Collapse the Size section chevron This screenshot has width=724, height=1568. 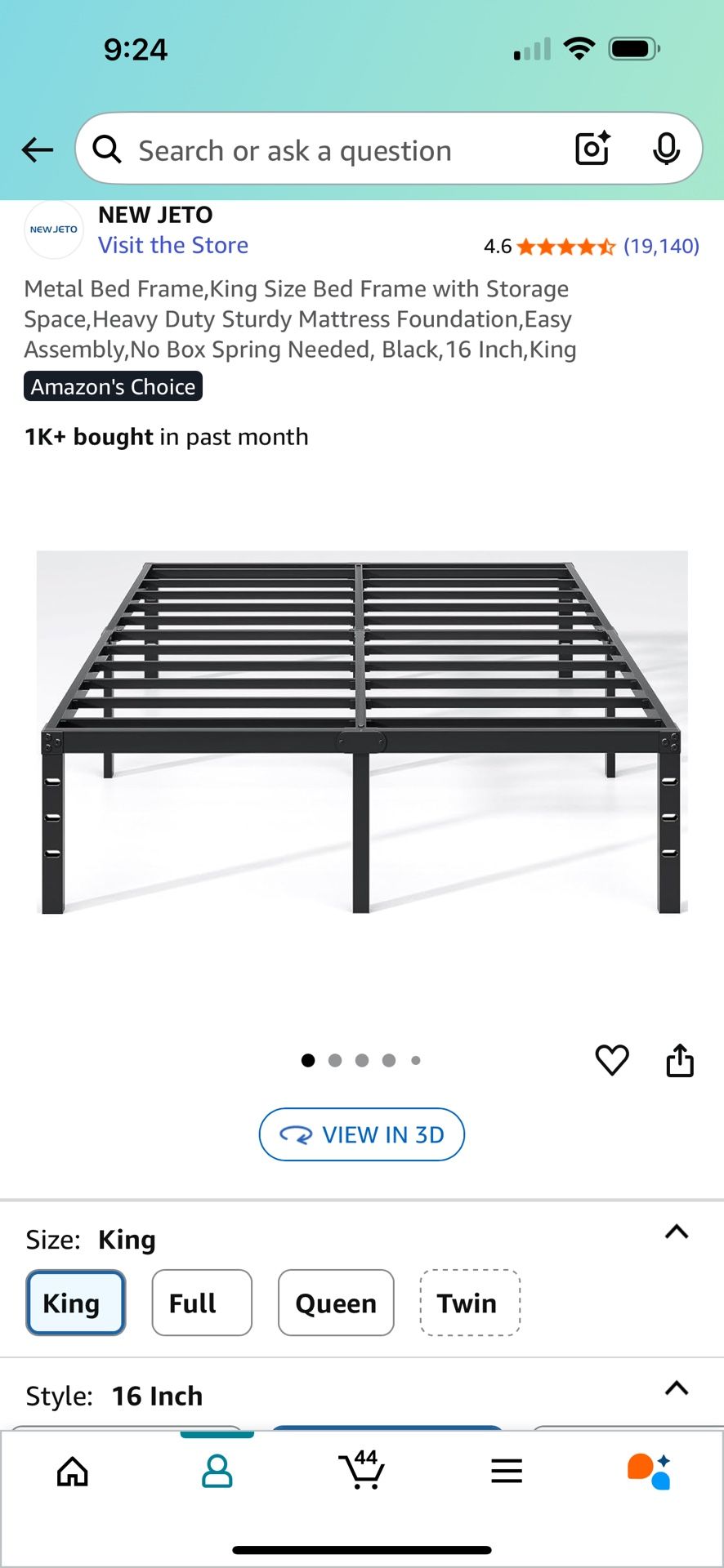click(677, 1232)
